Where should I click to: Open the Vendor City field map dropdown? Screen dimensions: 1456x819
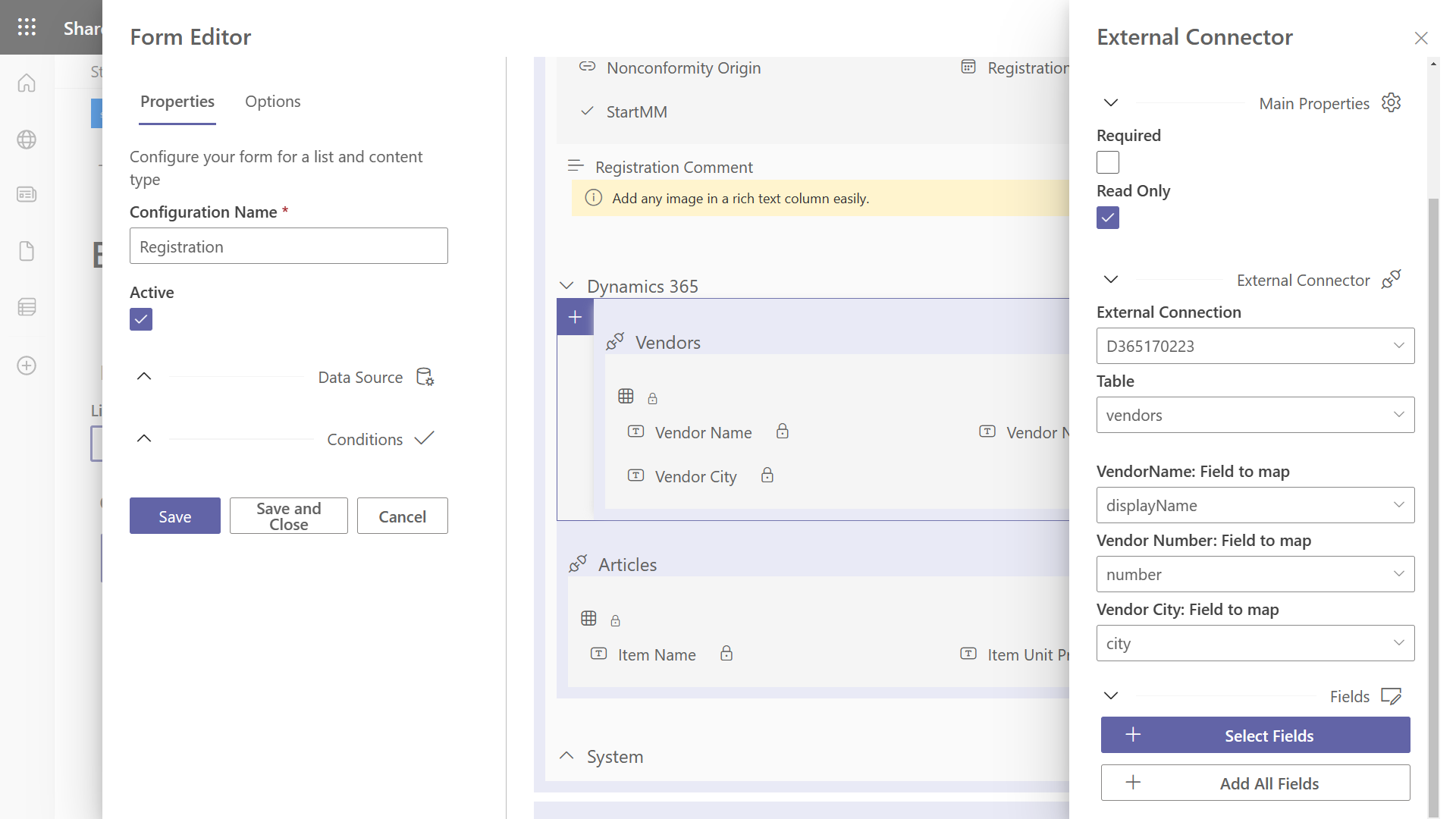pyautogui.click(x=1255, y=643)
